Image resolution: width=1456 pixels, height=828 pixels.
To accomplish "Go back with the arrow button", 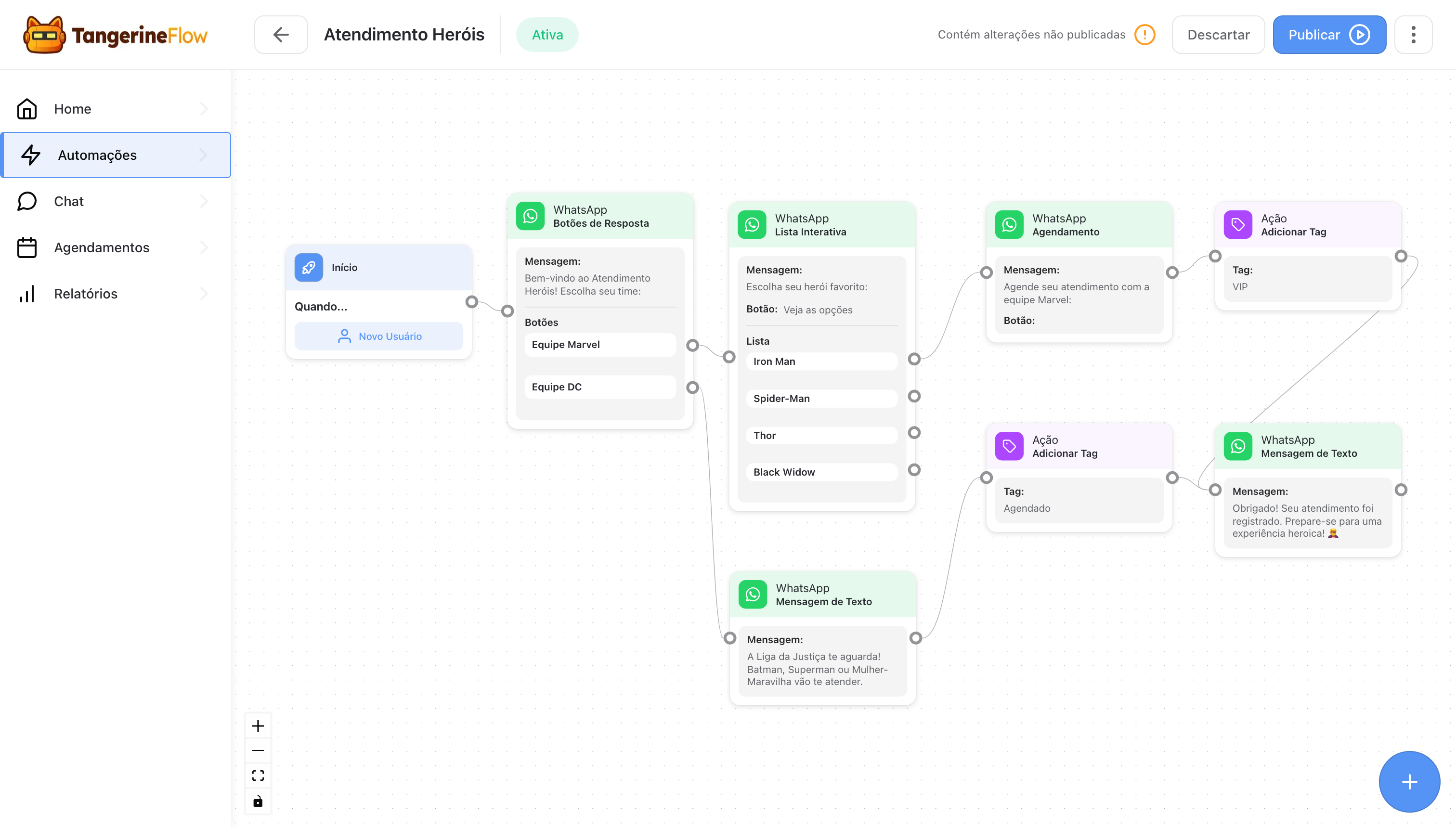I will (x=281, y=35).
